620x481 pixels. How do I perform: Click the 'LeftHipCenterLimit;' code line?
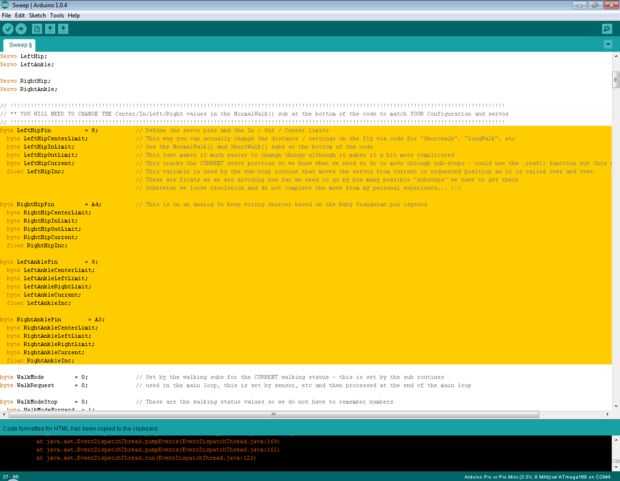(x=47, y=138)
